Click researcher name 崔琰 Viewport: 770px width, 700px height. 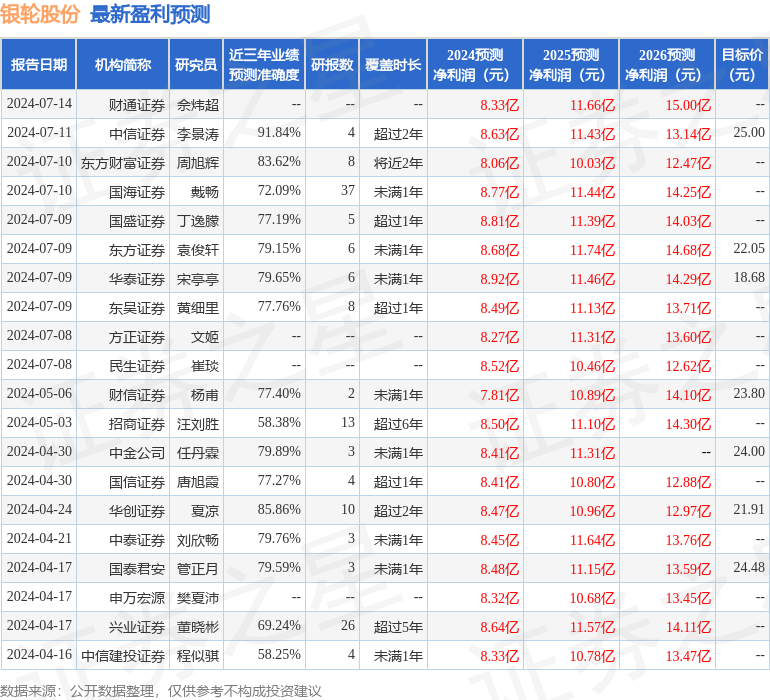205,366
